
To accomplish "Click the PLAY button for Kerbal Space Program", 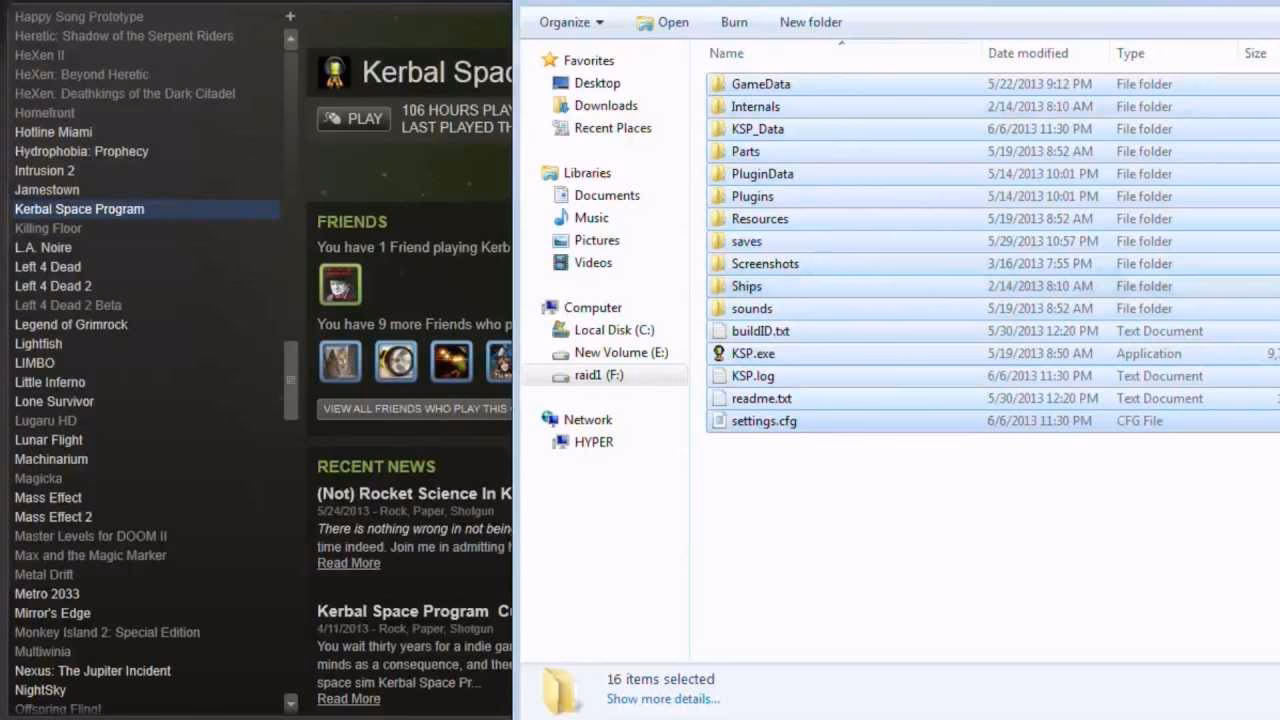I will [353, 118].
